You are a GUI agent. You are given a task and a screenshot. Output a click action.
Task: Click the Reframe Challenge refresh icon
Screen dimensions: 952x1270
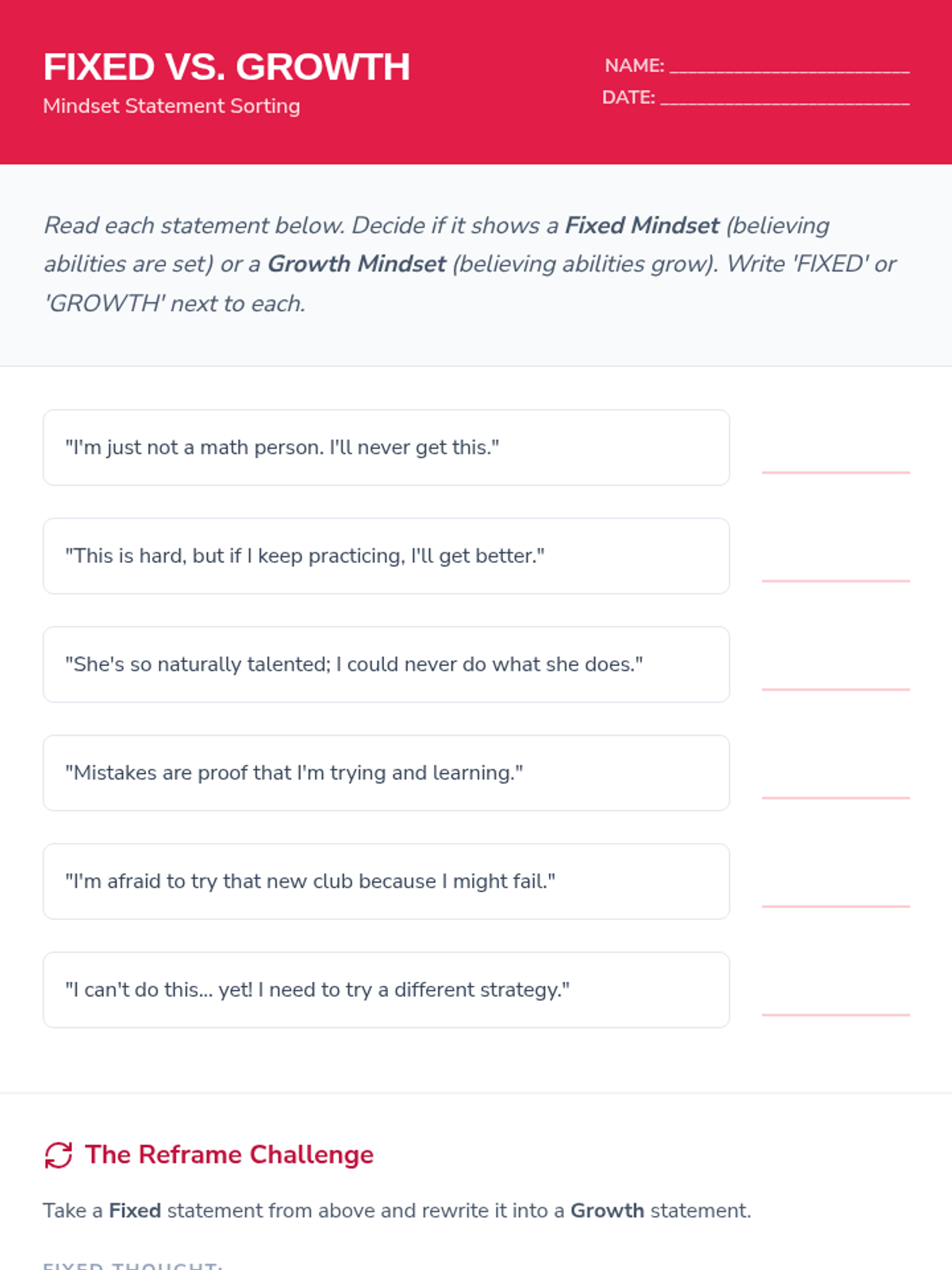(59, 1155)
